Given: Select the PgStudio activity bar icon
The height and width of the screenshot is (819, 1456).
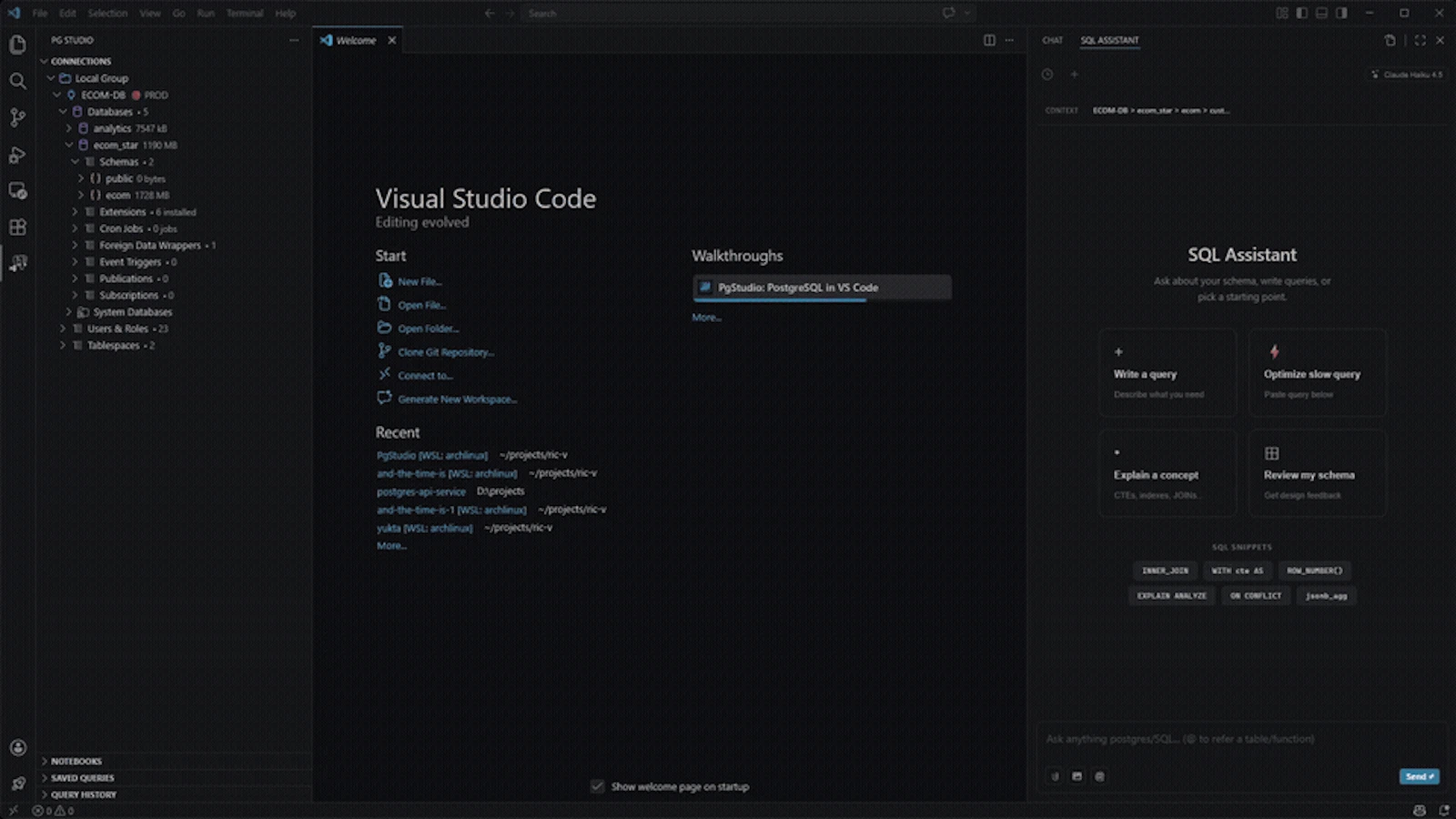Looking at the screenshot, I should click(17, 264).
